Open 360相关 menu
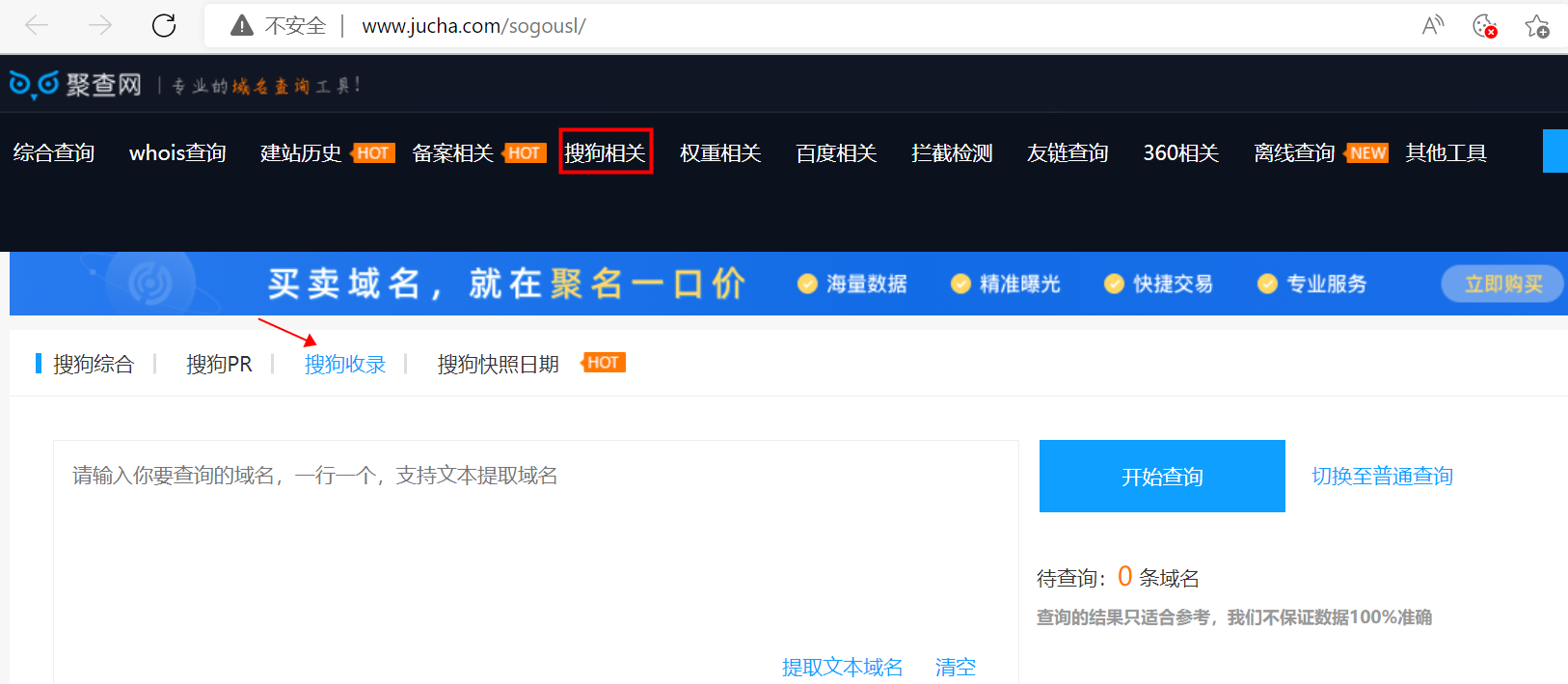 click(x=1181, y=152)
